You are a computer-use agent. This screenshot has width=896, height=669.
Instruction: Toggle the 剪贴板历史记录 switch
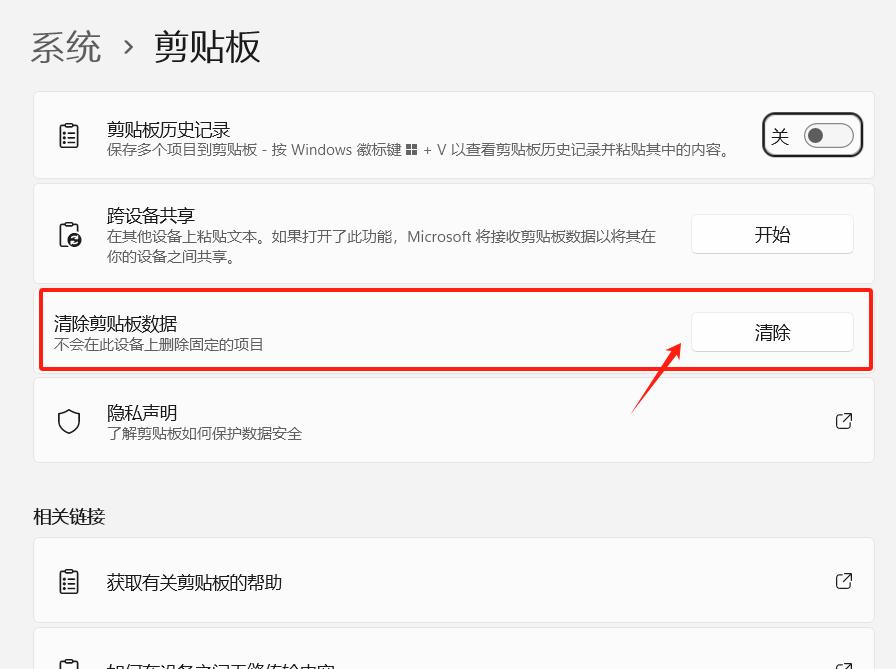tap(828, 135)
